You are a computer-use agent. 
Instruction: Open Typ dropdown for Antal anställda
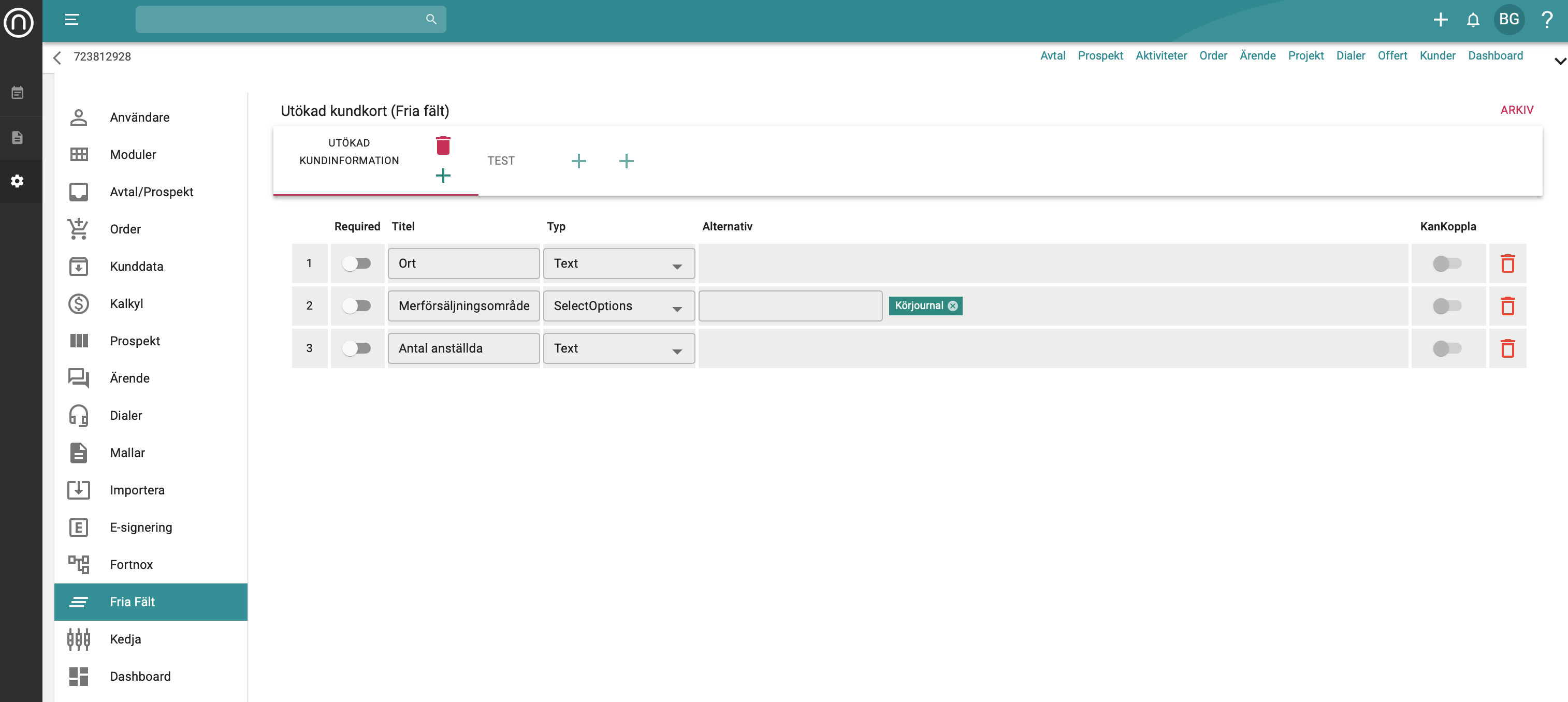(618, 348)
